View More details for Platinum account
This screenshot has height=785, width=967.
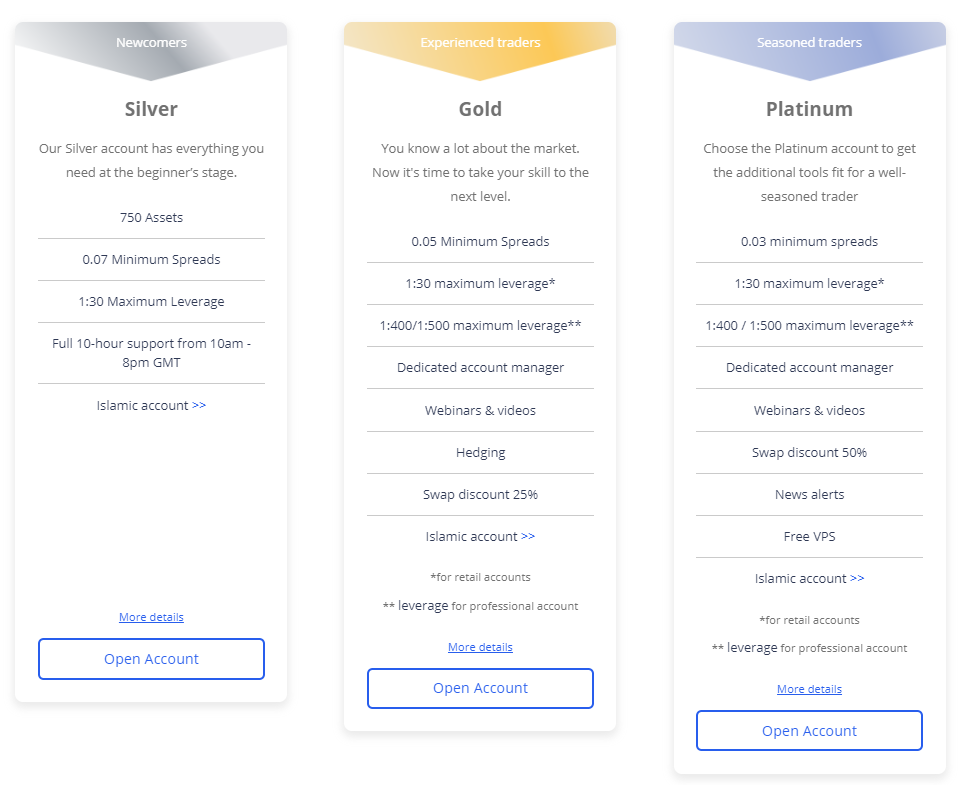pyautogui.click(x=809, y=689)
